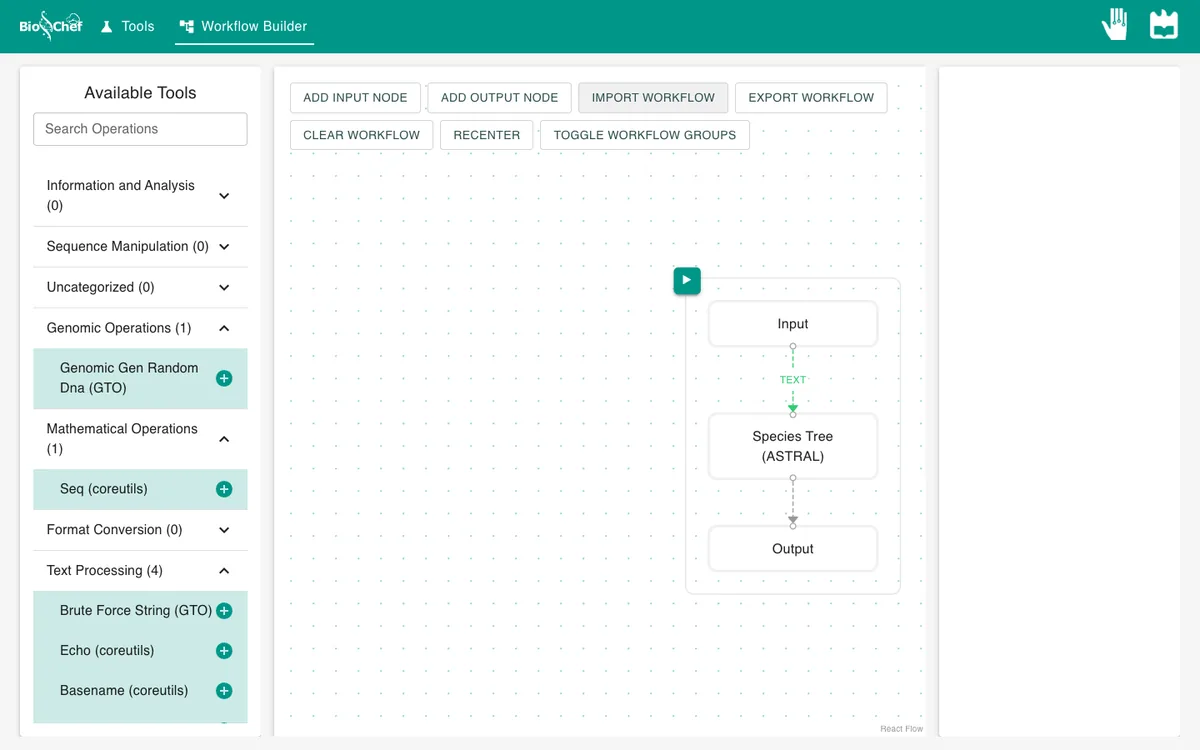The width and height of the screenshot is (1200, 750).
Task: Click the hand icon in header
Action: [1115, 24]
